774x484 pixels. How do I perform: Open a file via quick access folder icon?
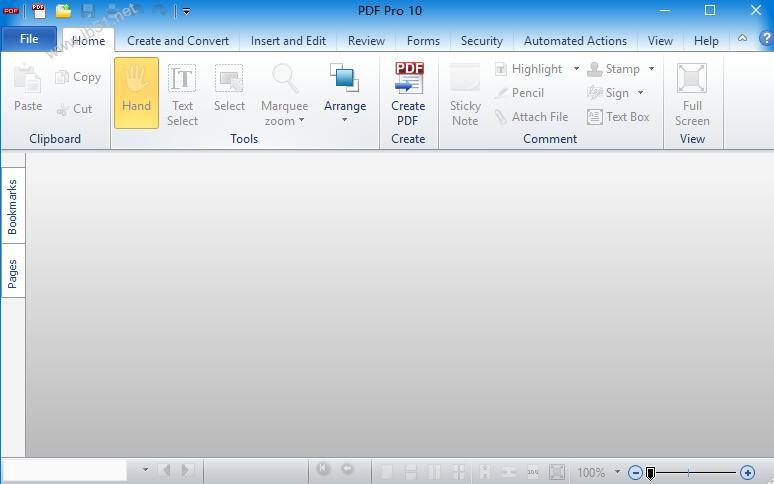coord(63,10)
